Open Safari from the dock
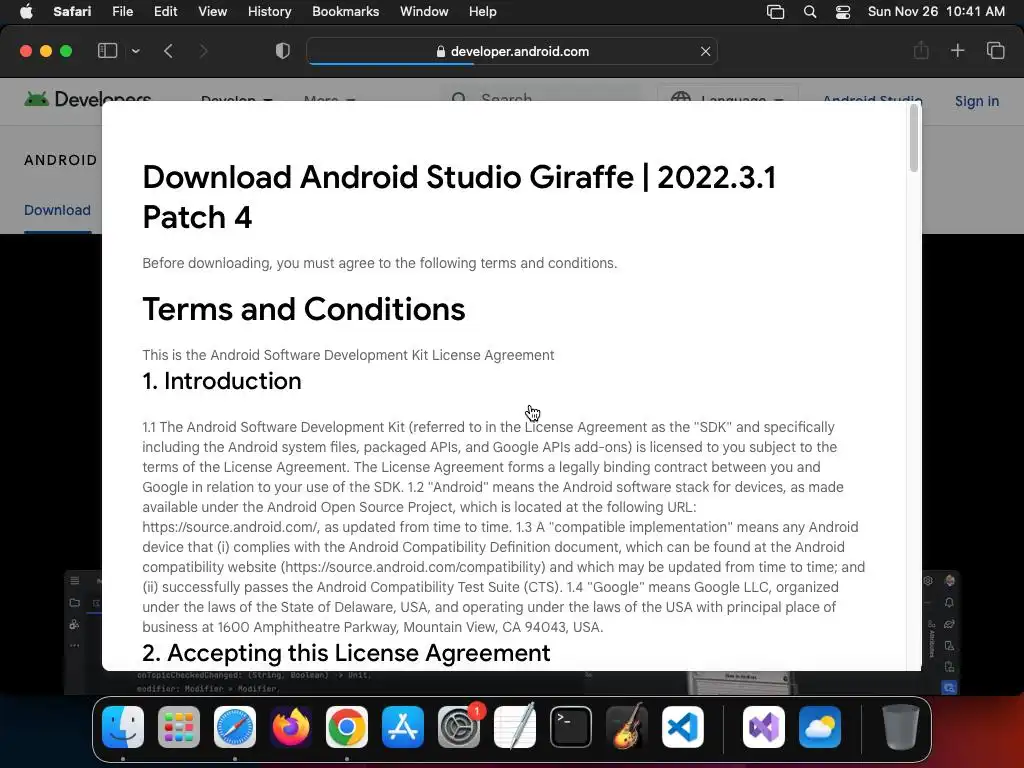 pos(235,727)
